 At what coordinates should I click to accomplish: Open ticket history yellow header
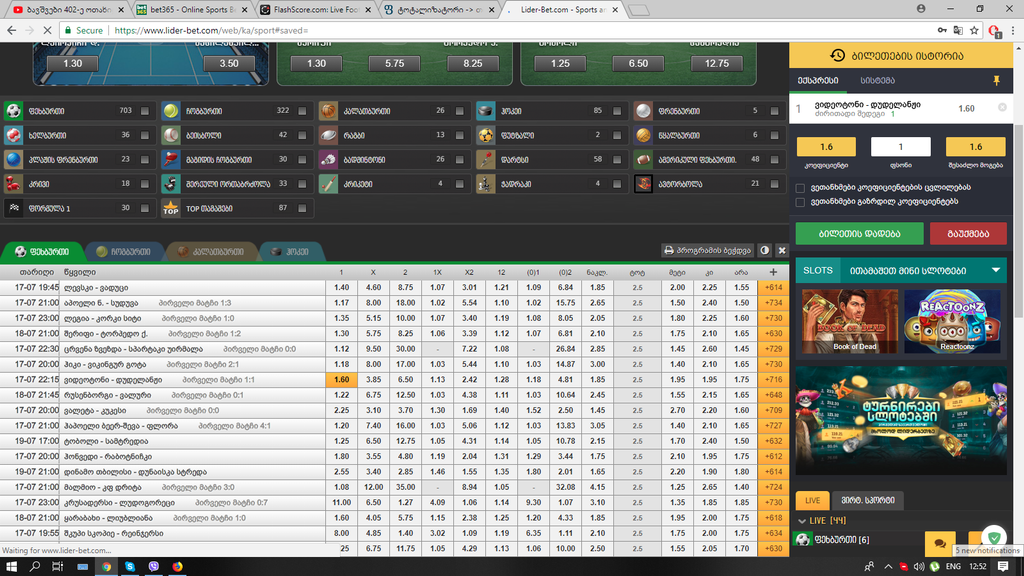coord(901,56)
